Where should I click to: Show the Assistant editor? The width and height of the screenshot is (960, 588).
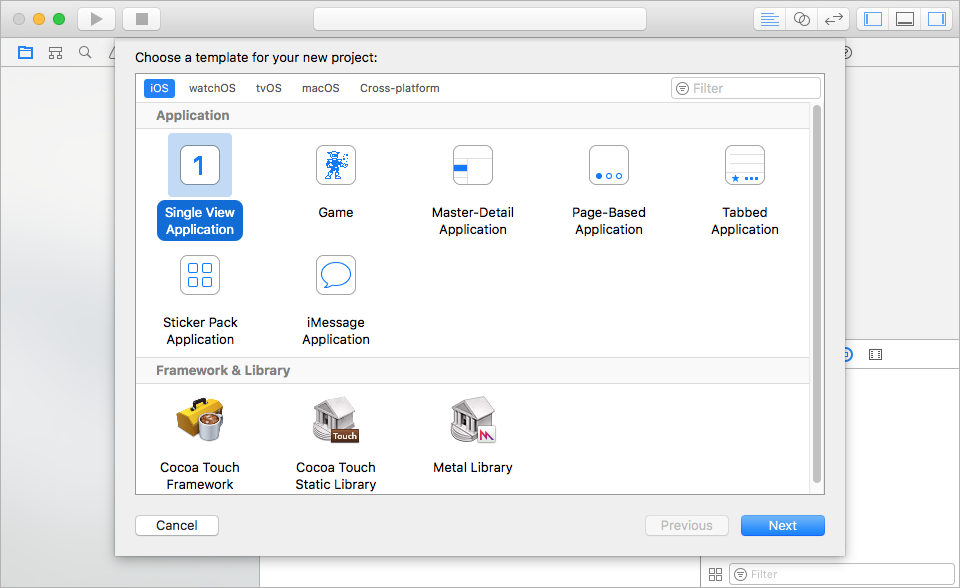pyautogui.click(x=801, y=19)
